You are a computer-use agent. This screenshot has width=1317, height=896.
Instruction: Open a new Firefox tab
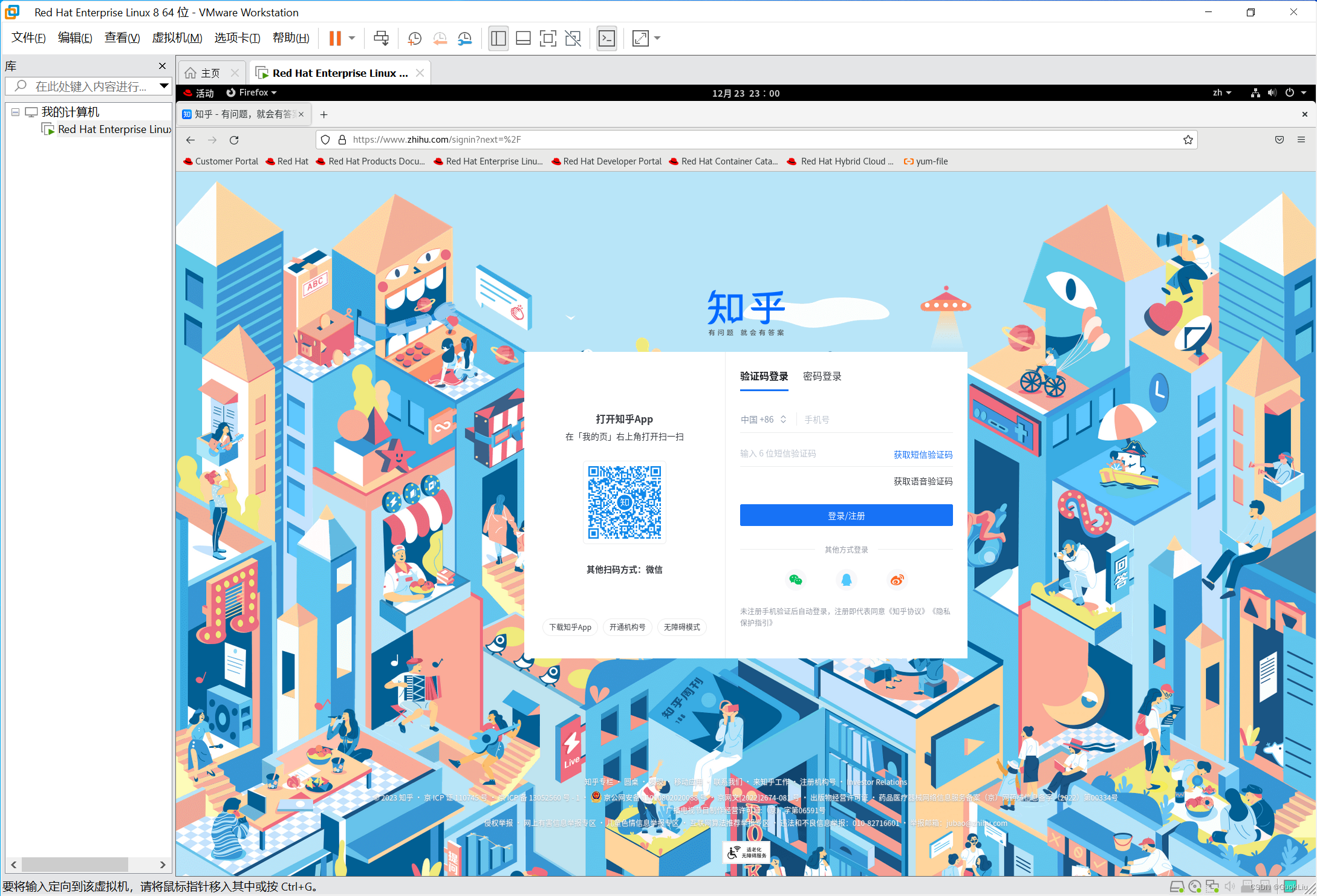point(324,114)
